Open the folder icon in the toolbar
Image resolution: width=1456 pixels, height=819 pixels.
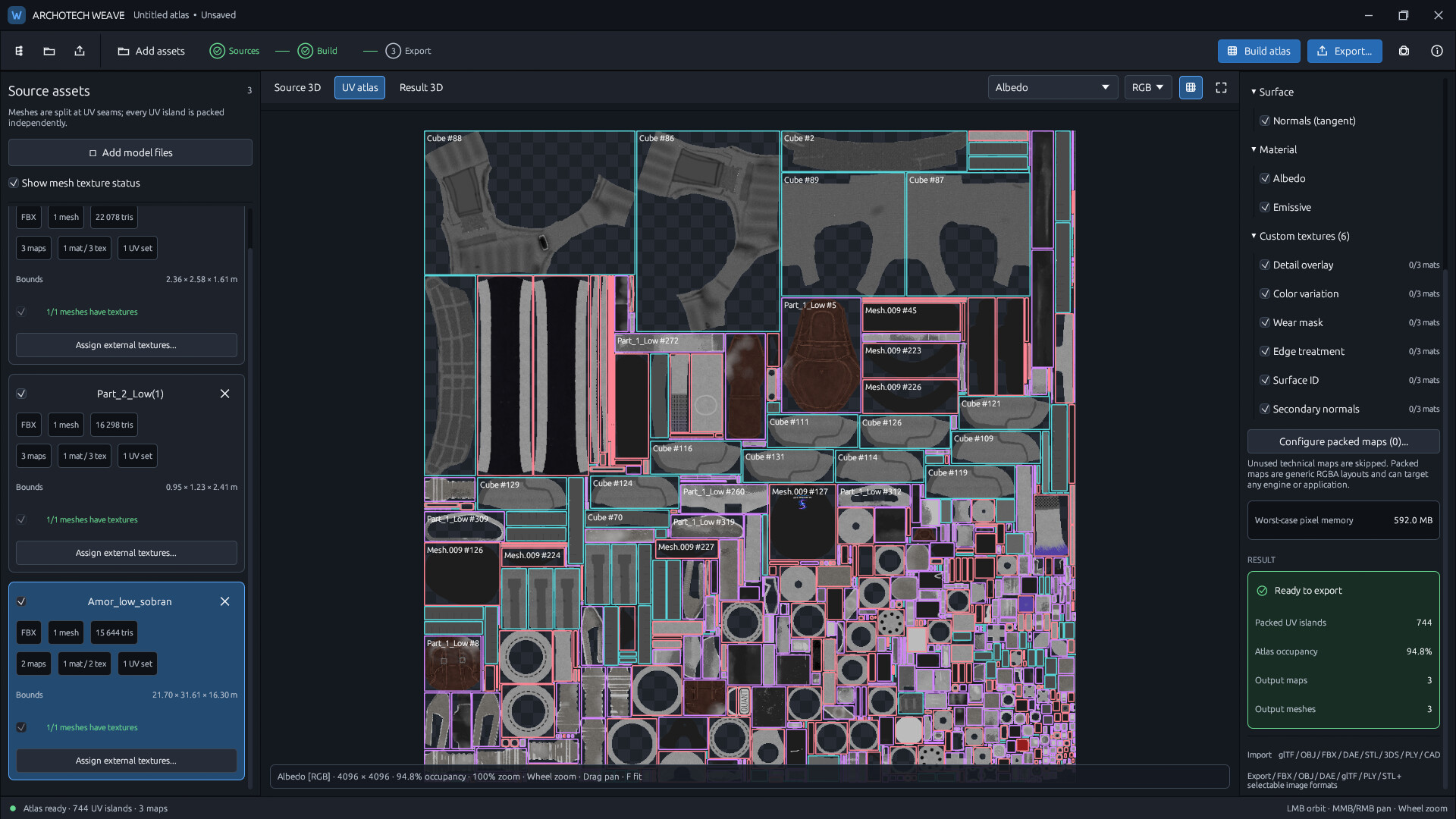(49, 51)
